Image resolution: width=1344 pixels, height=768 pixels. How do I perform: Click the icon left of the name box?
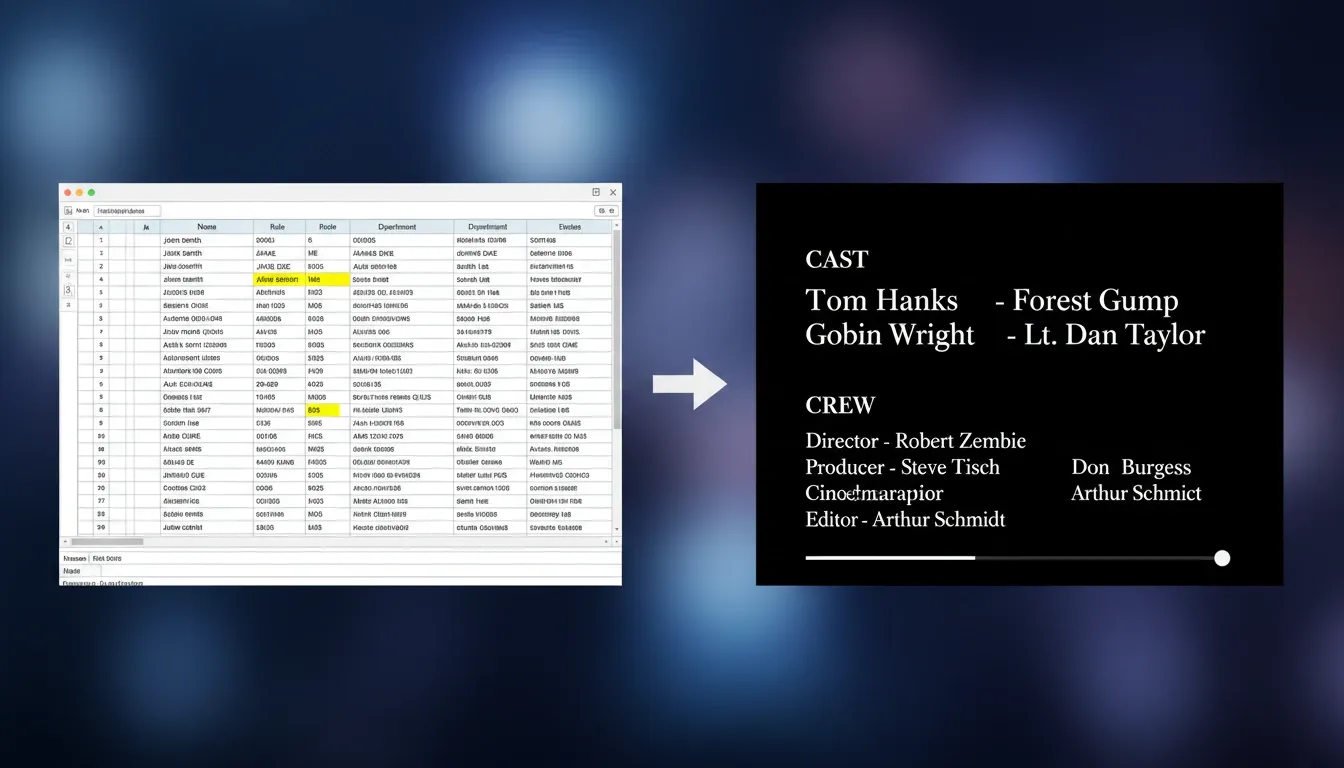pos(68,211)
